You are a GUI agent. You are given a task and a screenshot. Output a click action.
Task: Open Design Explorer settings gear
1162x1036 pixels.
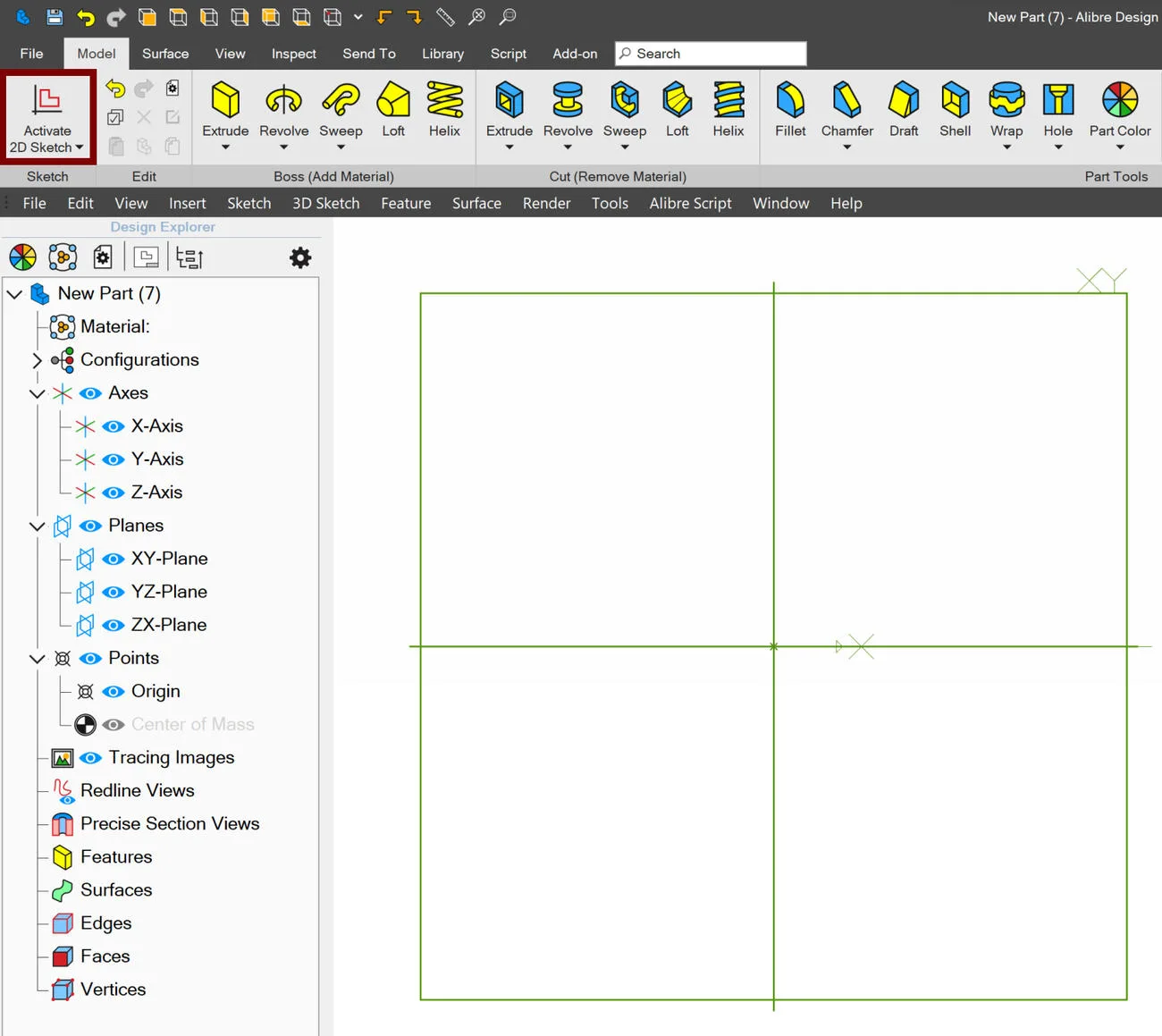pos(300,258)
